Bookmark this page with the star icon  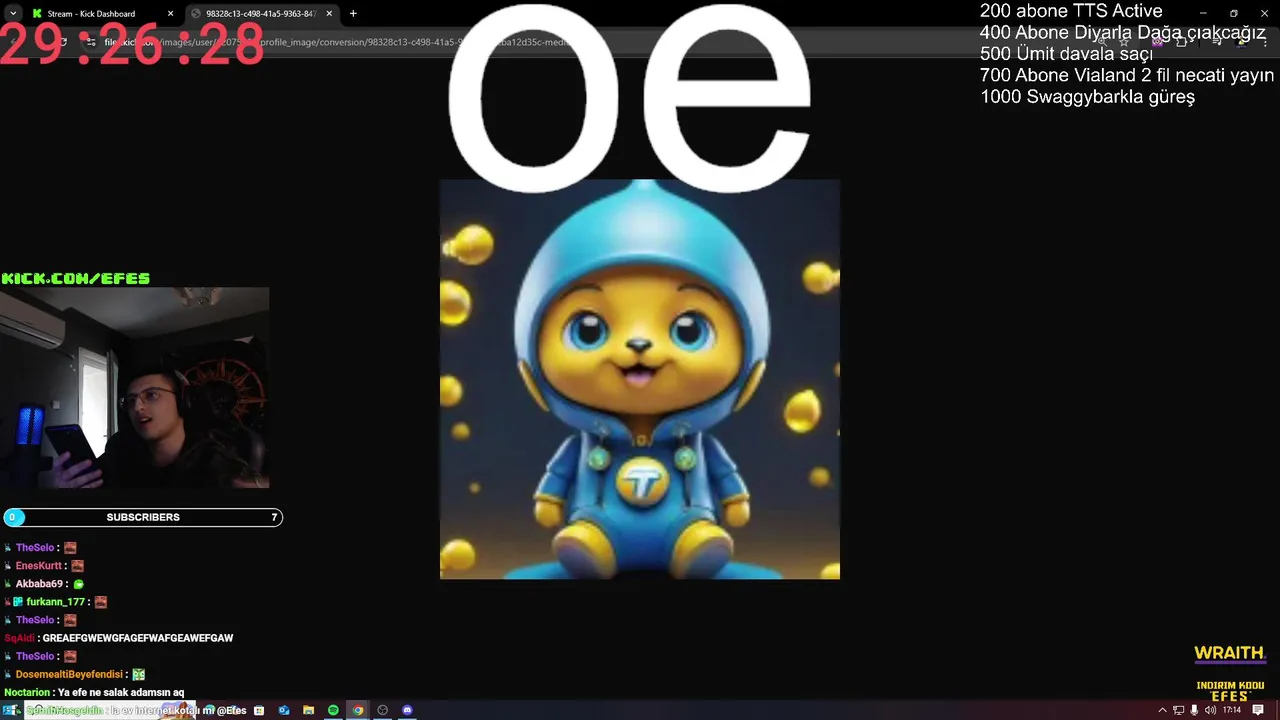point(1124,42)
